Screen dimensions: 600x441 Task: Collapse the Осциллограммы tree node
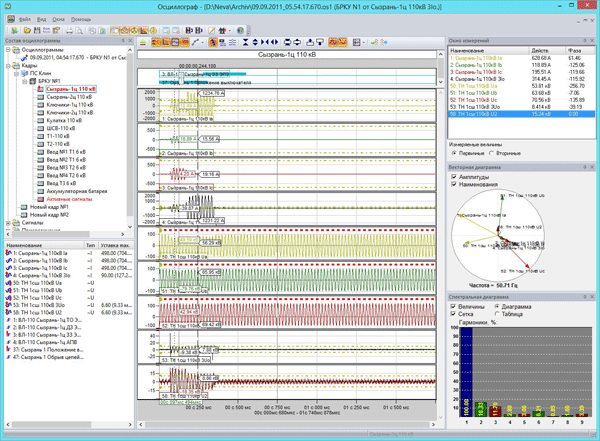point(8,50)
